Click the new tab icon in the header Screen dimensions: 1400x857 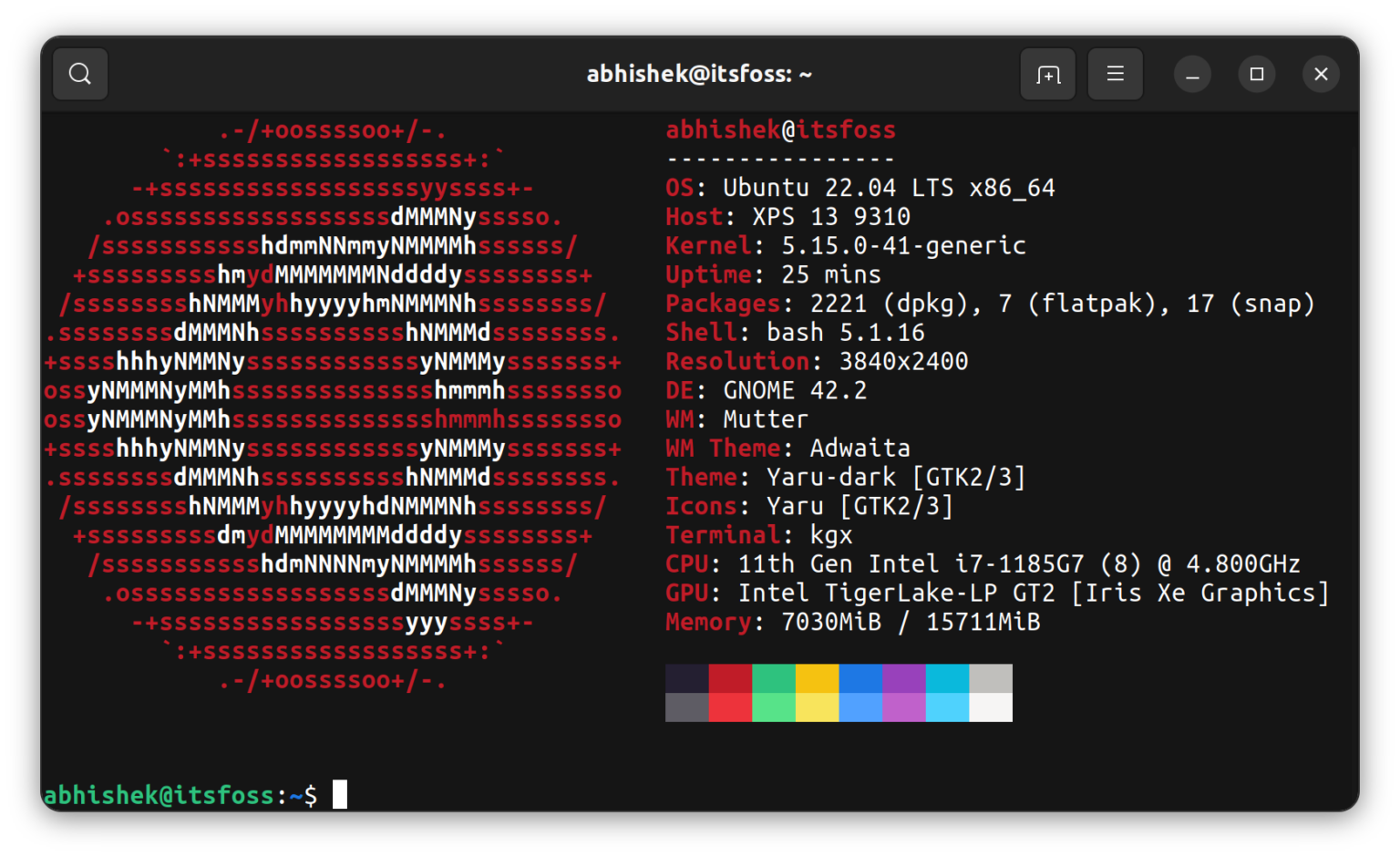[x=1047, y=74]
